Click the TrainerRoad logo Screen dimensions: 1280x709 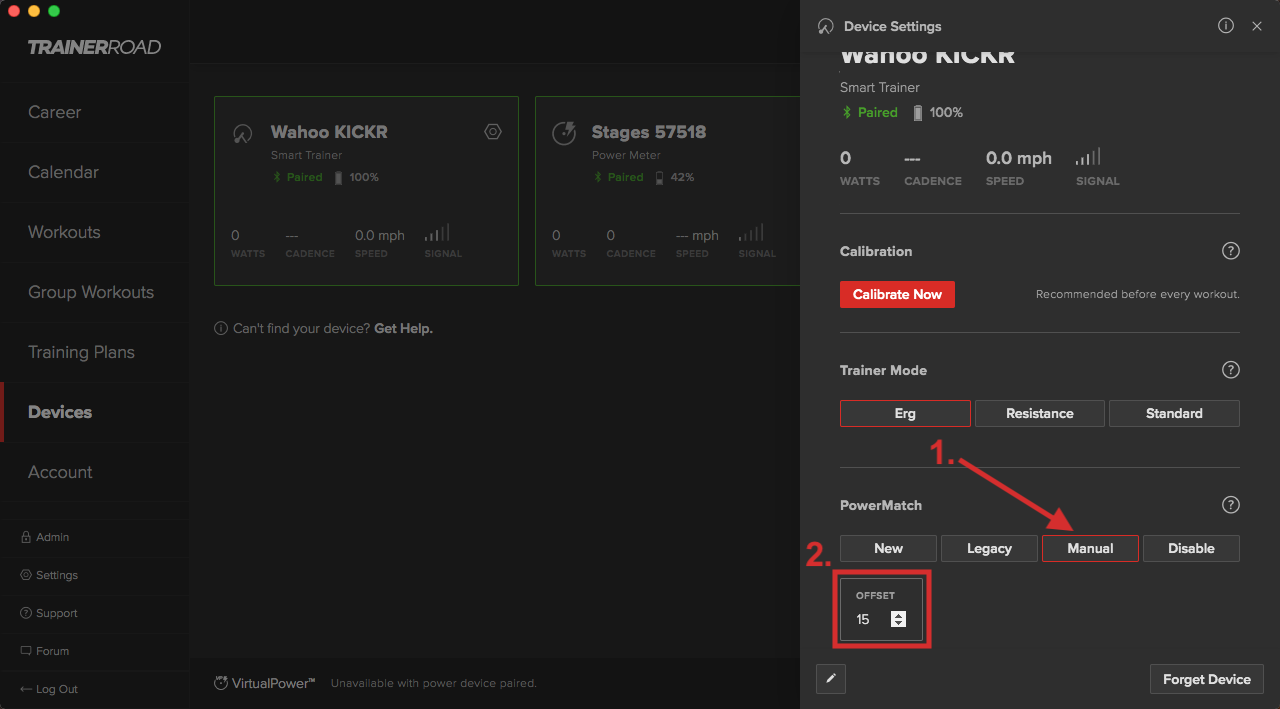click(x=94, y=47)
